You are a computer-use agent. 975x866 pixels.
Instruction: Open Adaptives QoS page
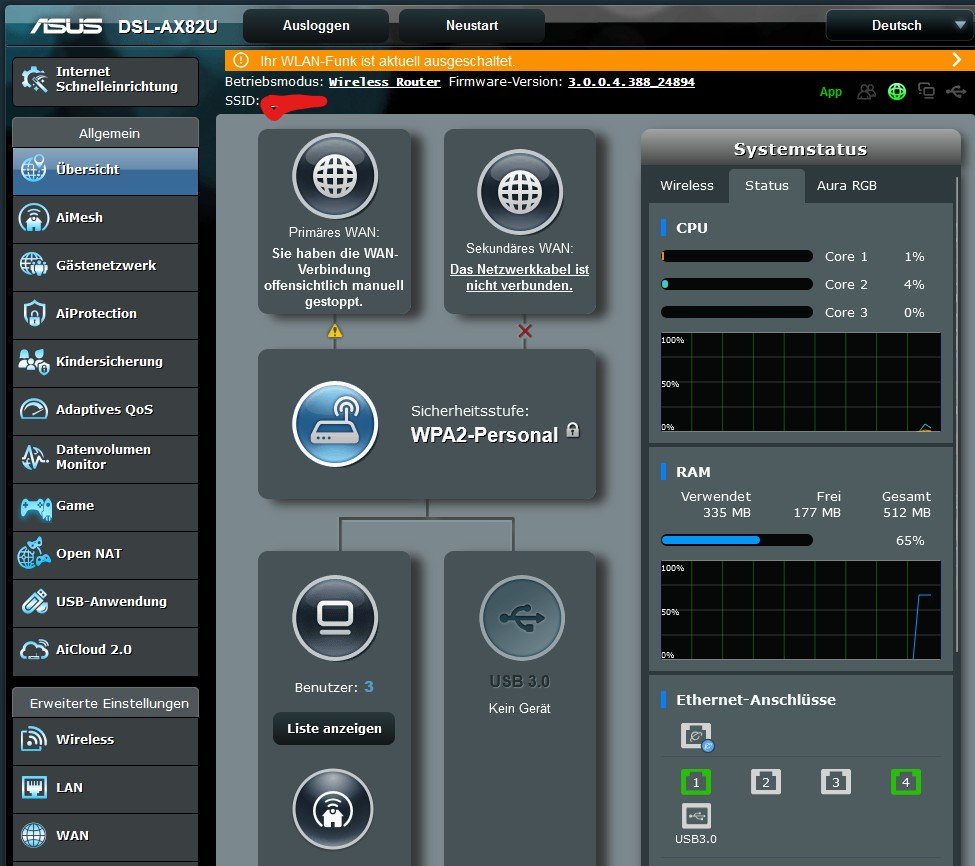point(105,411)
